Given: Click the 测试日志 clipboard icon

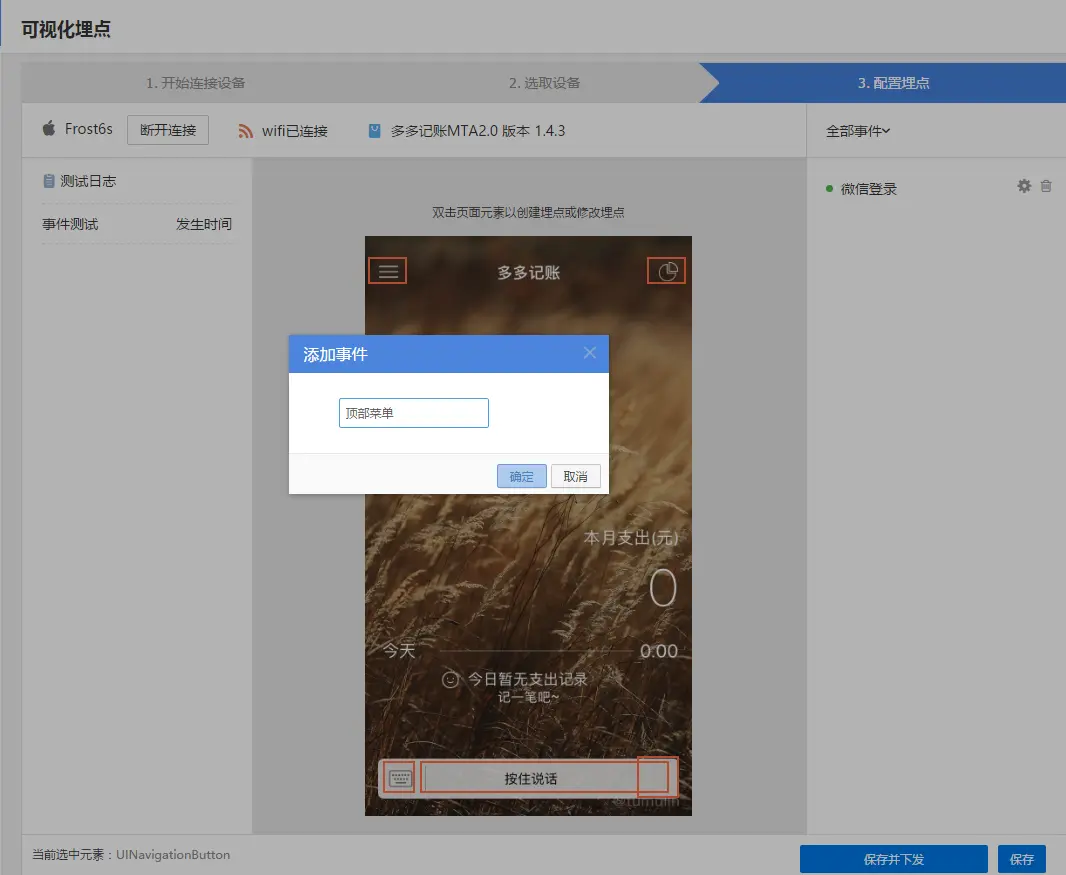Looking at the screenshot, I should (49, 181).
